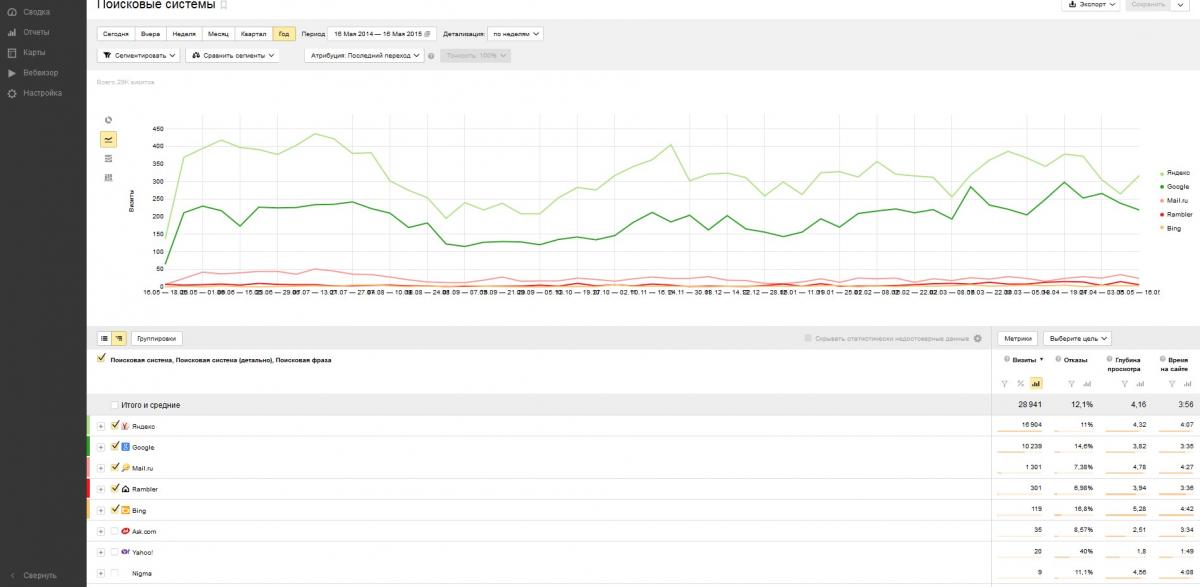Expand the Ask.com row
The width and height of the screenshot is (1200, 587).
point(101,531)
